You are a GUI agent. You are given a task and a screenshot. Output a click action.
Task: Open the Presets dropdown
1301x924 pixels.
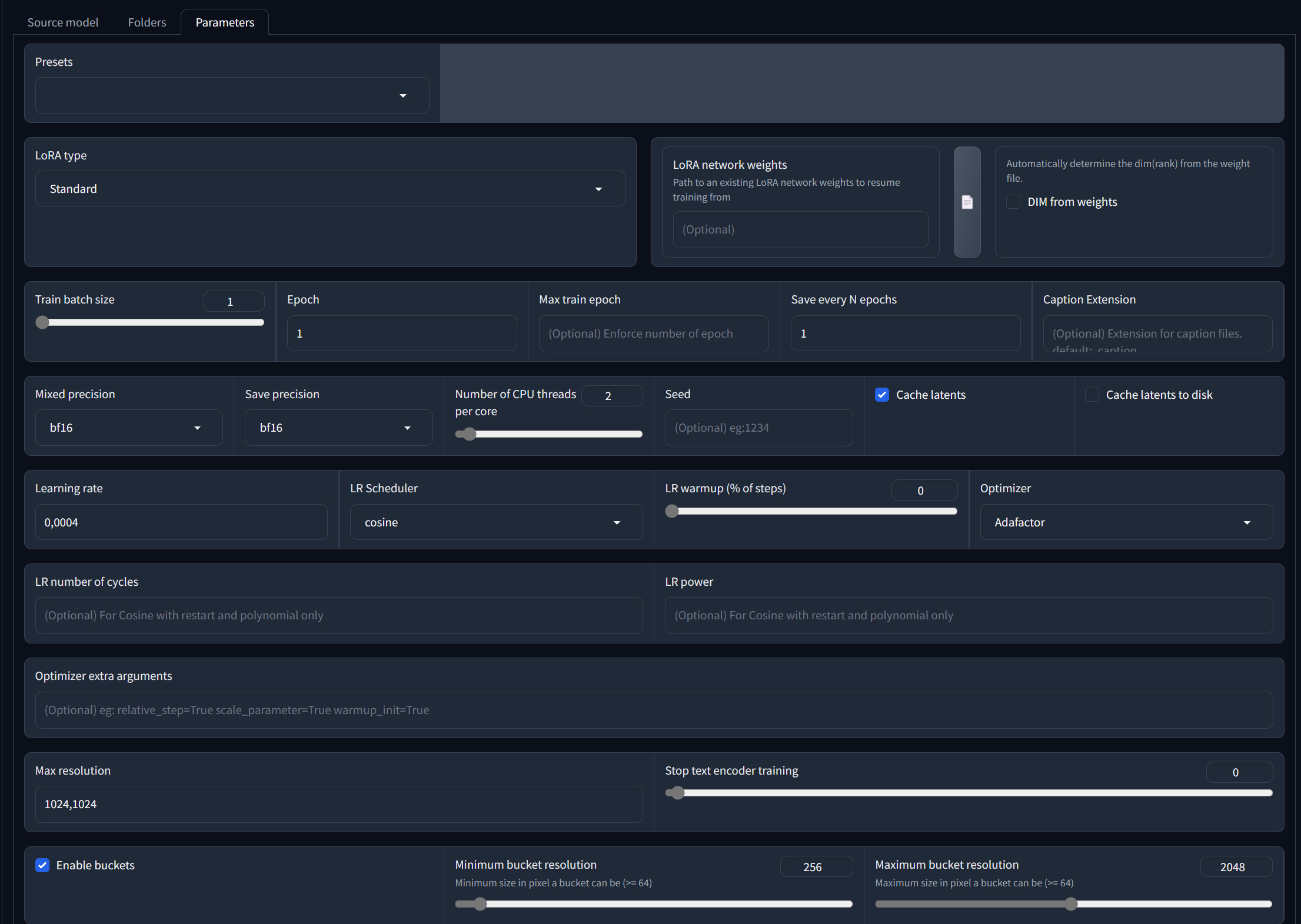232,95
